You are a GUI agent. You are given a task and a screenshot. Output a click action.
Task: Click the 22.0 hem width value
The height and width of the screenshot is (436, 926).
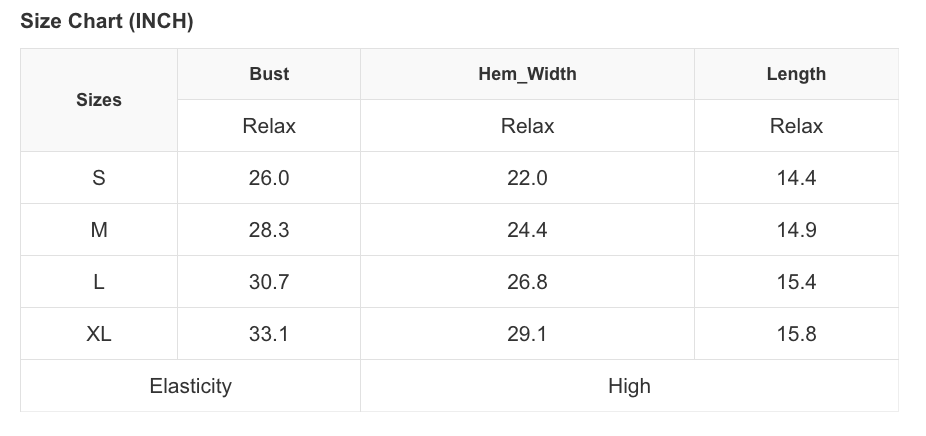pyautogui.click(x=527, y=178)
